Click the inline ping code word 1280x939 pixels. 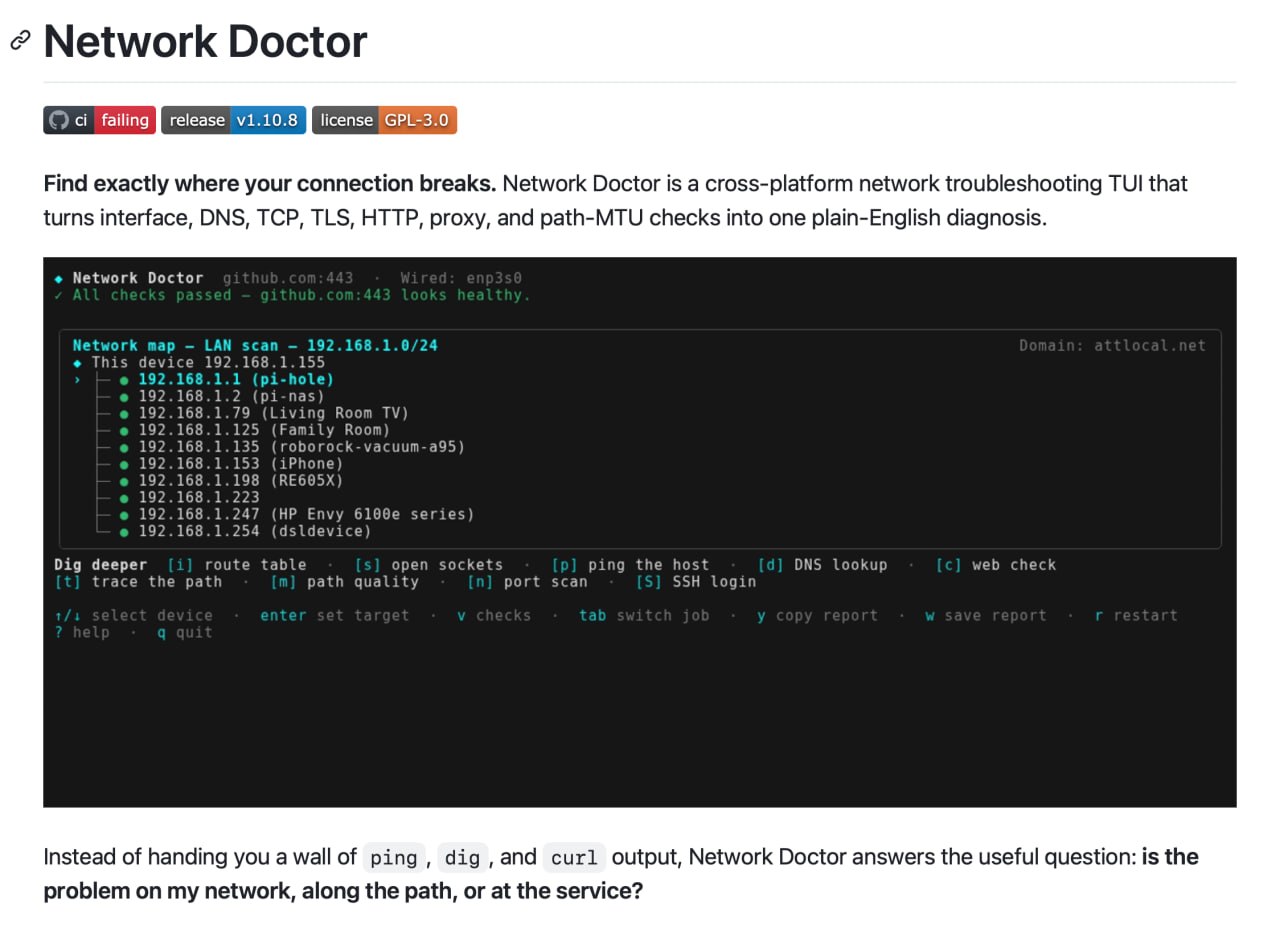(394, 858)
